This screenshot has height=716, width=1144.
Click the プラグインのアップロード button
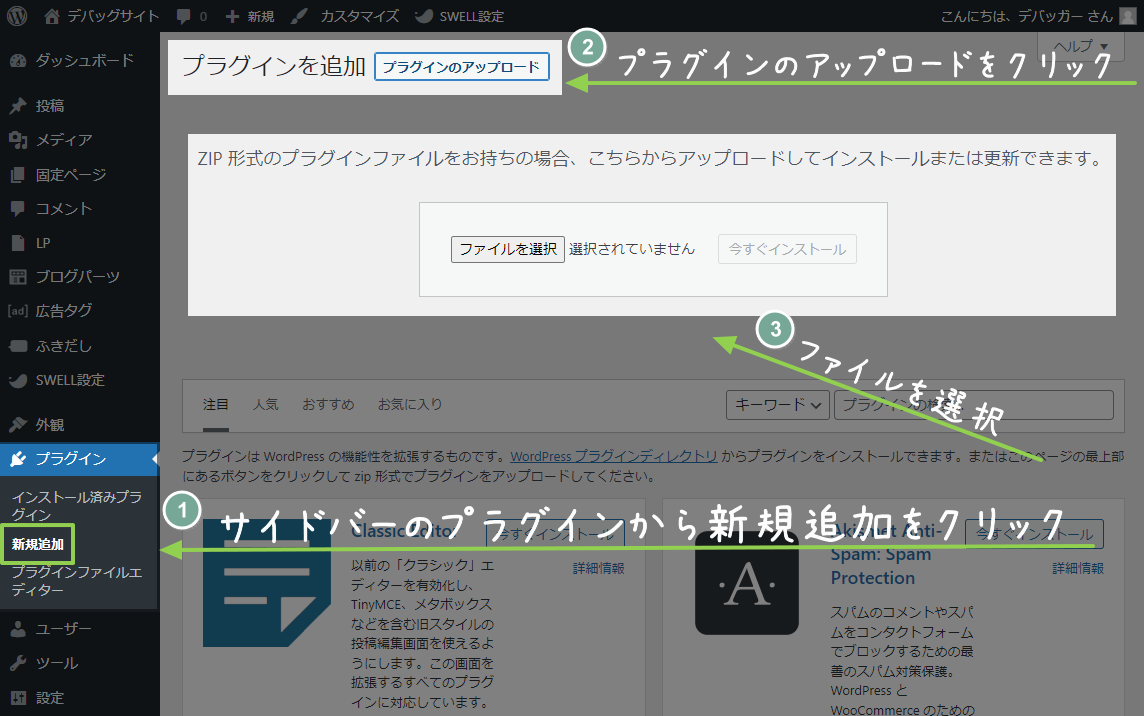pos(461,67)
